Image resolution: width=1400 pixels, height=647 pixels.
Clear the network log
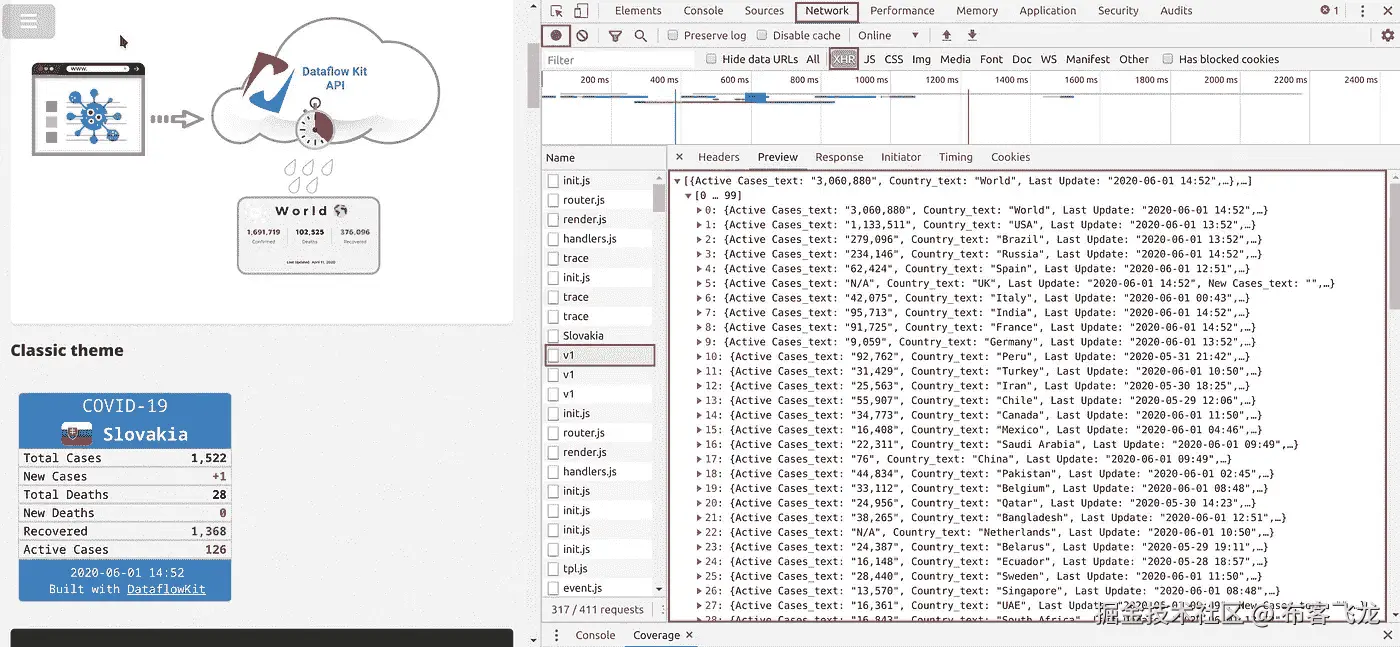tap(582, 35)
